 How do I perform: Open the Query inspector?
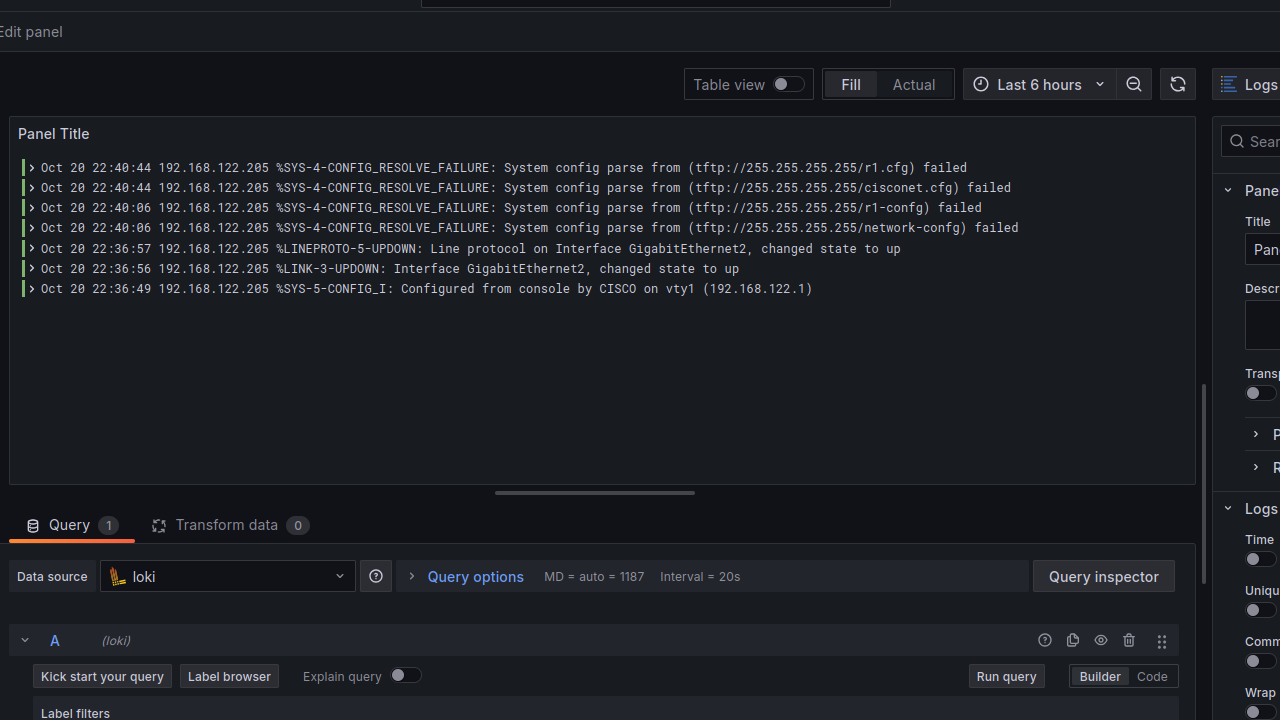click(x=1104, y=576)
